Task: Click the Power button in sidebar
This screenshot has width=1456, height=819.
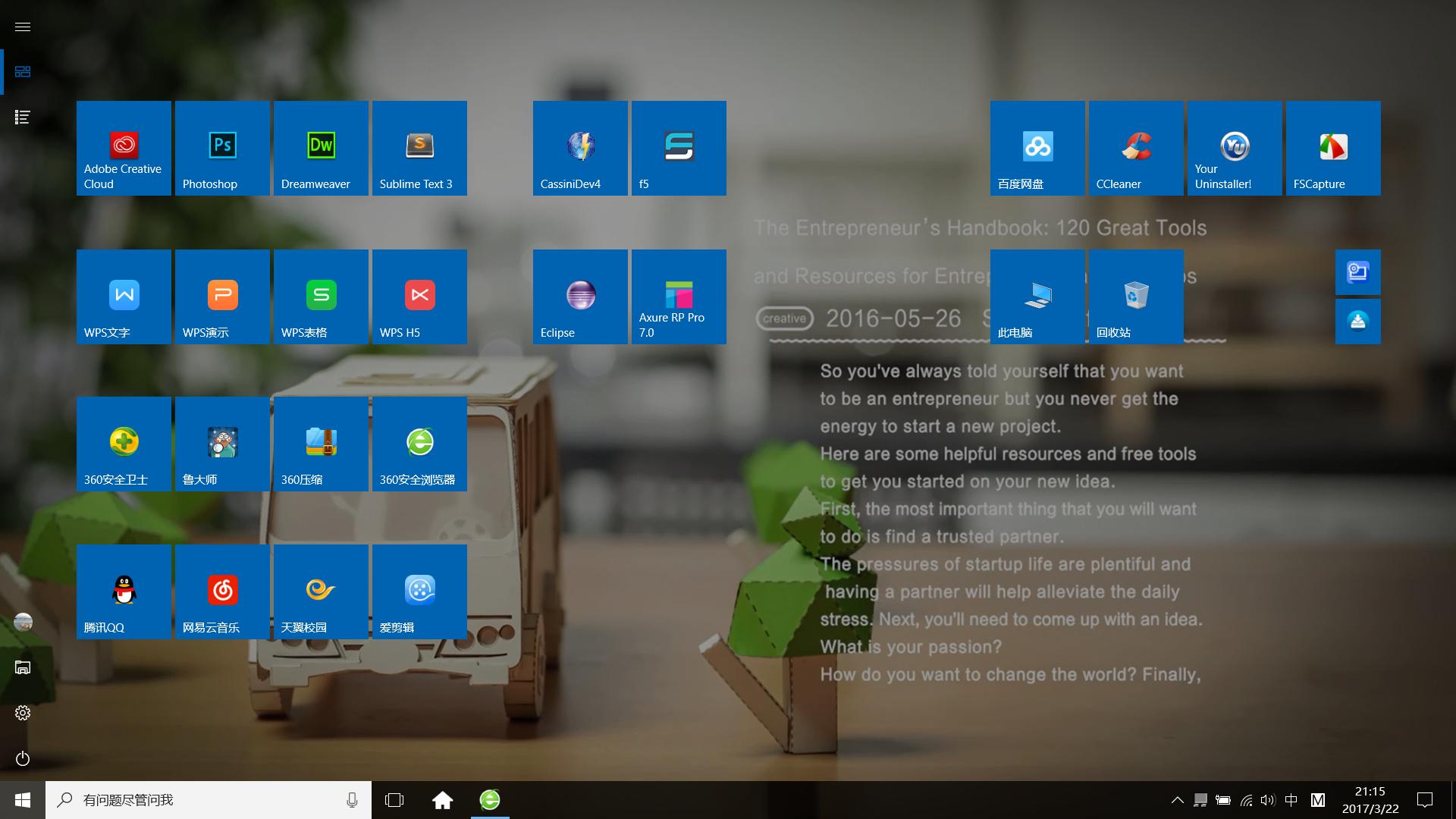Action: 23,758
